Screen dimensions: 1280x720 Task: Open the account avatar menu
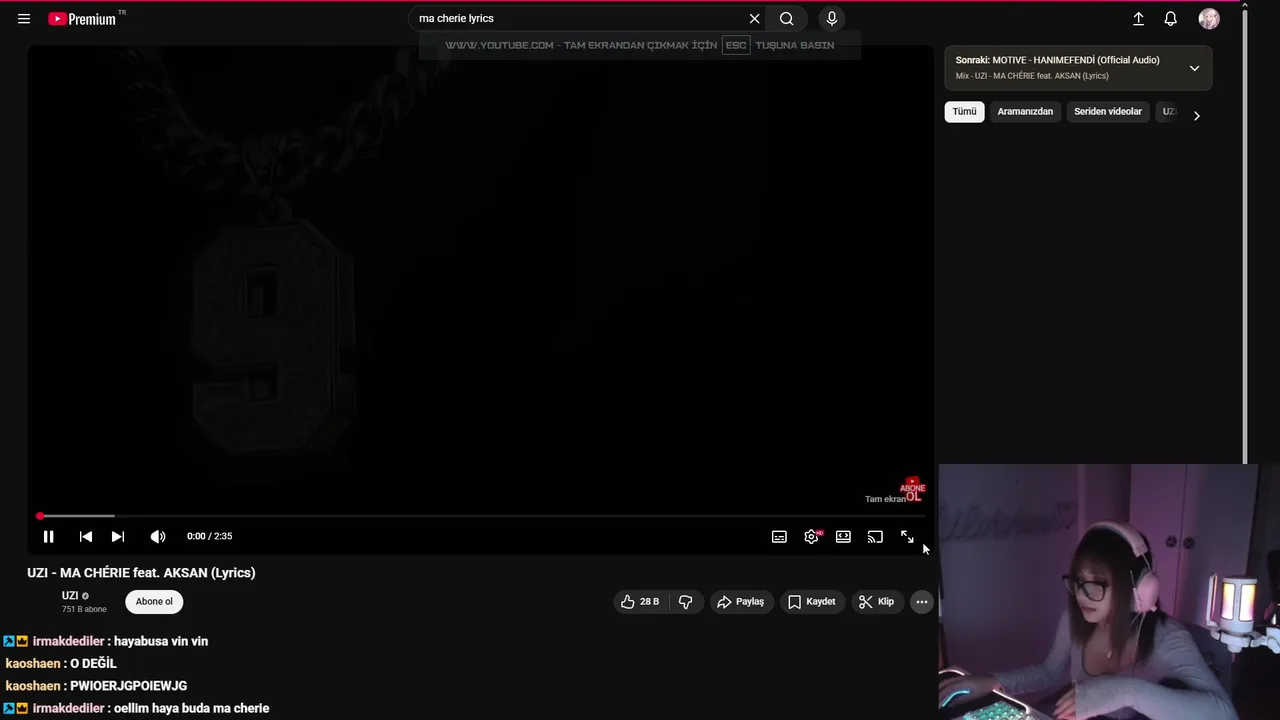click(1209, 18)
